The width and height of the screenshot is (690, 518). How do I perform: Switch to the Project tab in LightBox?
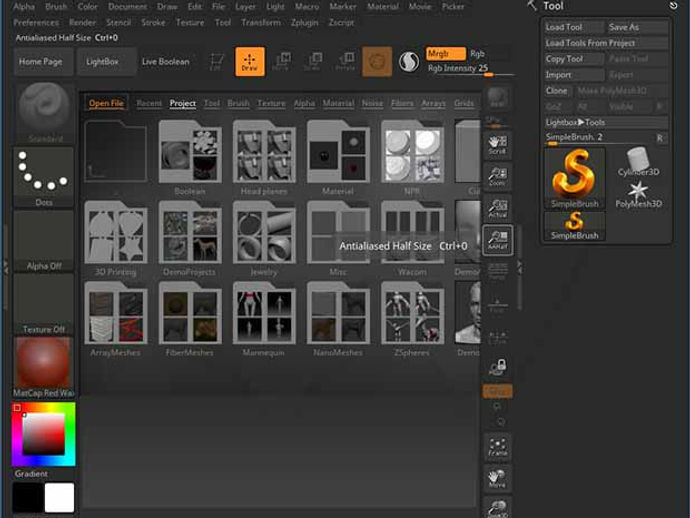coord(183,103)
